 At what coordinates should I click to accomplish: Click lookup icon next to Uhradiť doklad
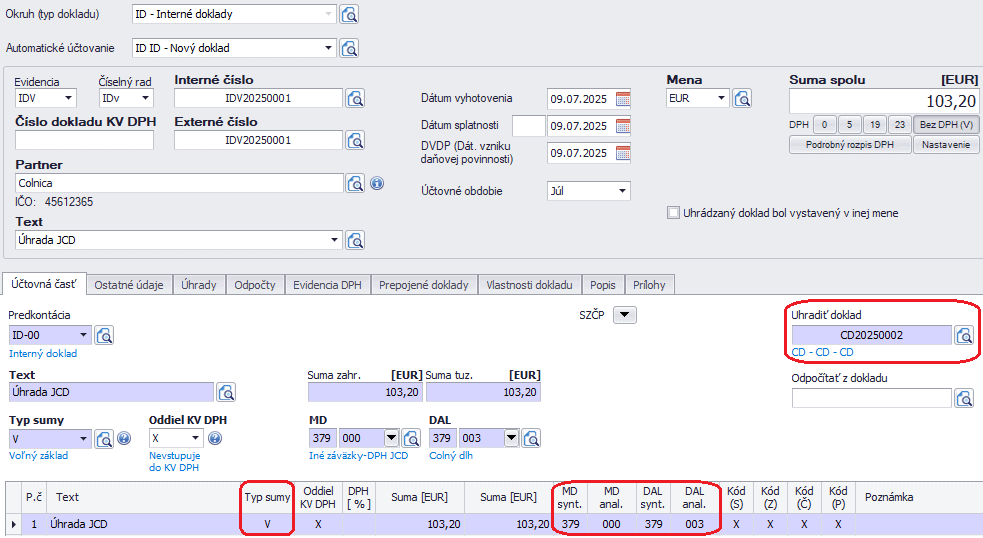click(x=964, y=336)
